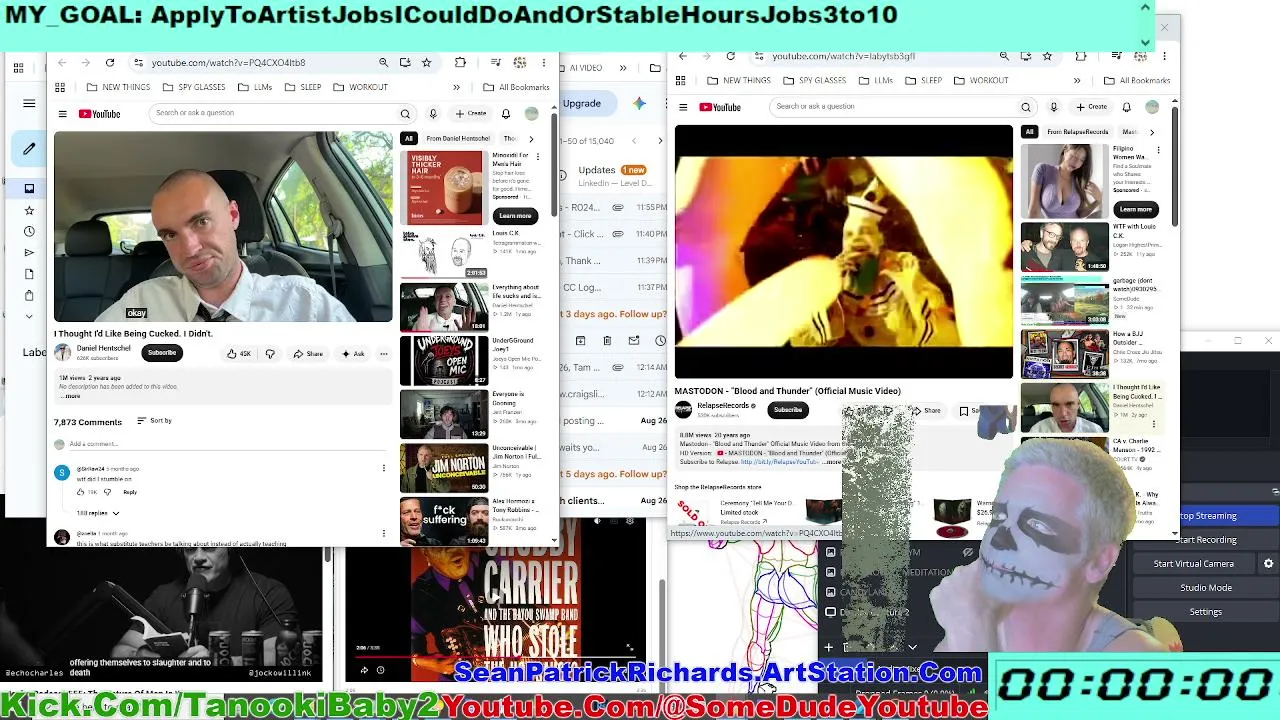Image resolution: width=1280 pixels, height=720 pixels.
Task: Expand more labels chevron in Gmail's sidebar
Action: [29, 316]
